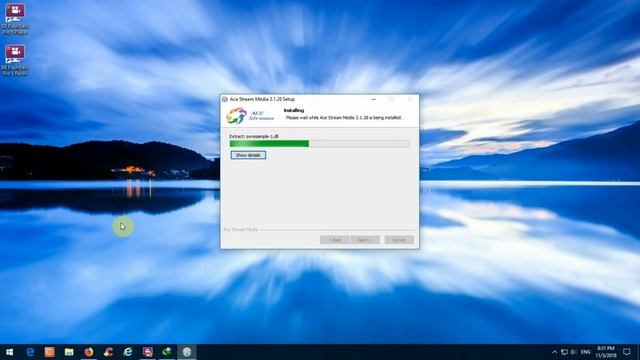This screenshot has height=360, width=640.
Task: Launch Microsoft Edge from the taskbar
Action: click(30, 352)
